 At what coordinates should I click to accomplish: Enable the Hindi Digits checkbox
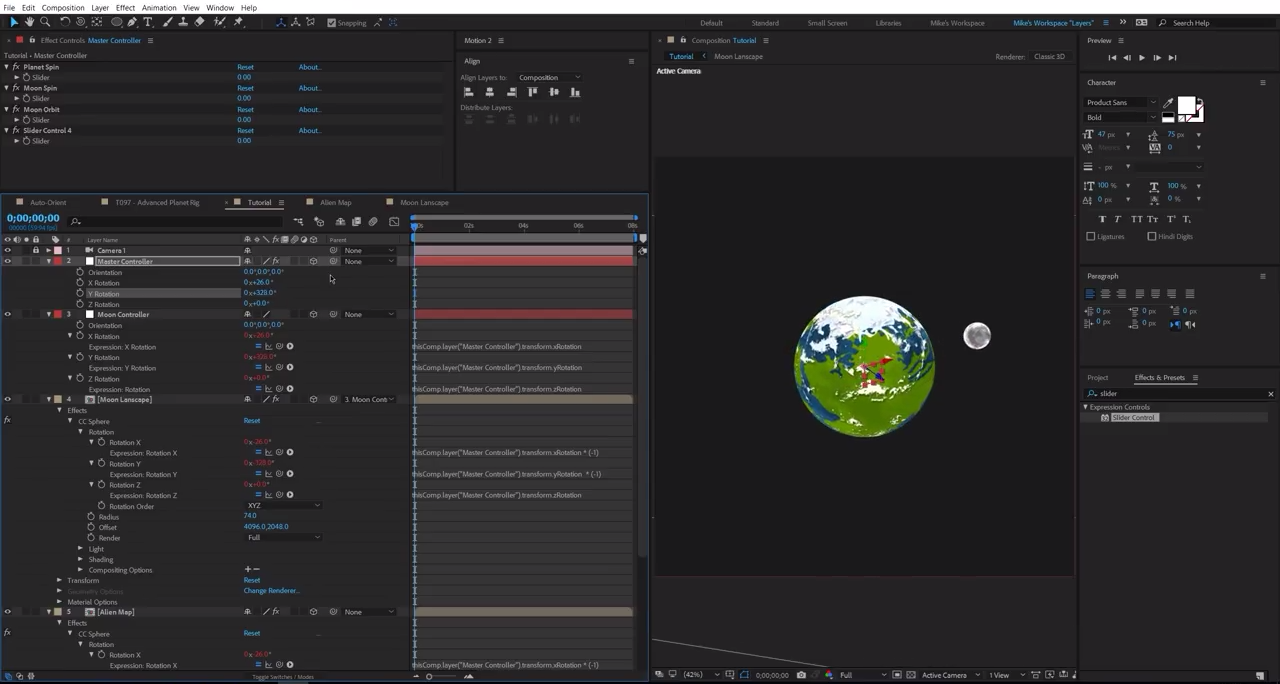(1152, 237)
